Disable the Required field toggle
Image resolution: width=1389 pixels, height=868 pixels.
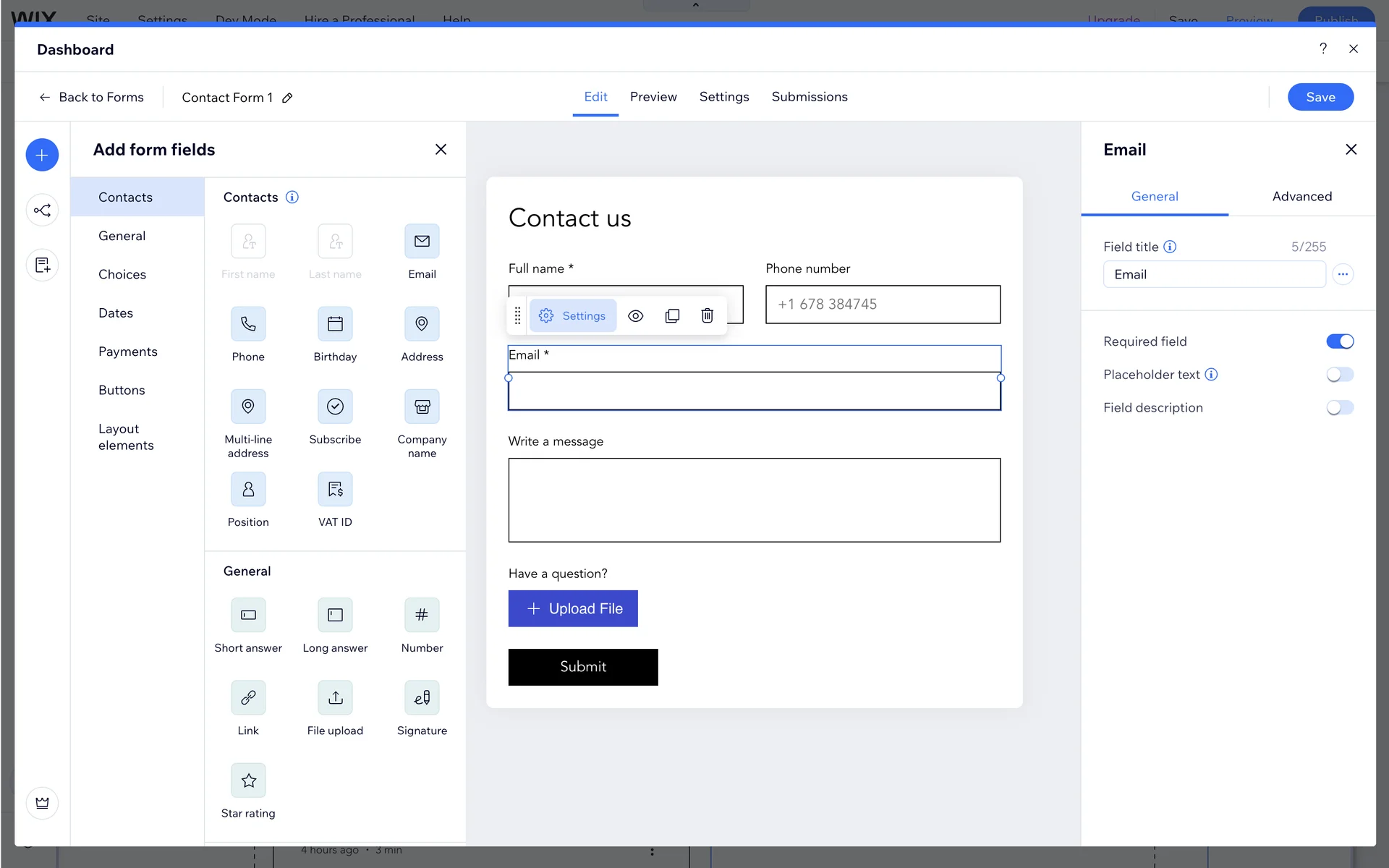(x=1339, y=341)
